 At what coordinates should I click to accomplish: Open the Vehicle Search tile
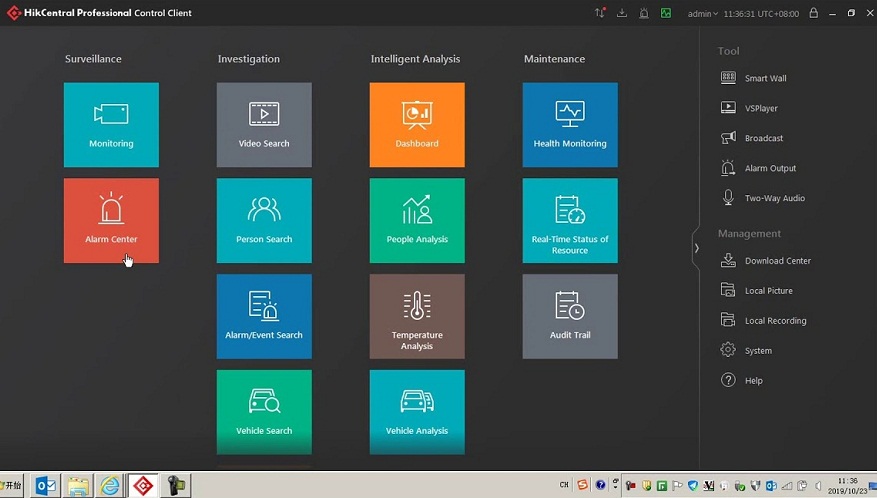tap(264, 412)
